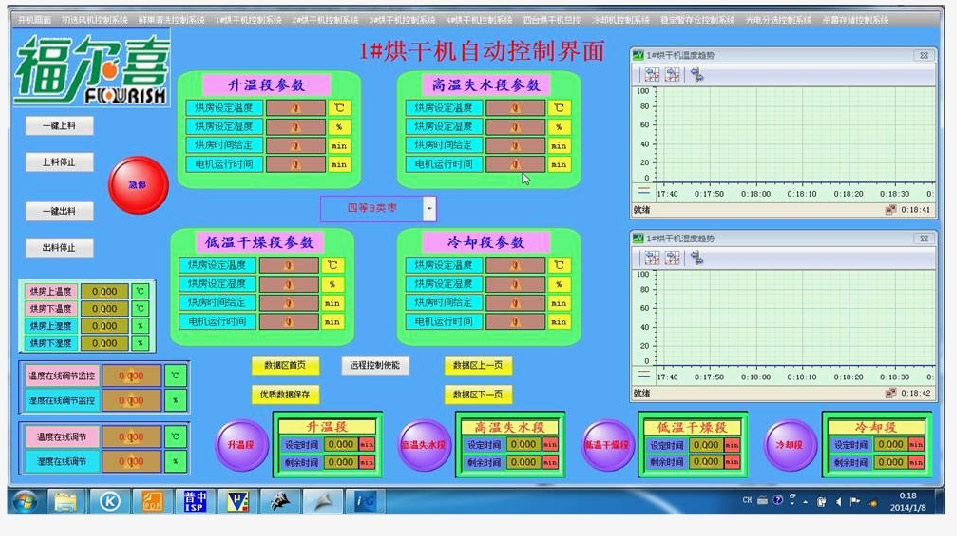Open the blue K app in taskbar
This screenshot has width=957, height=536.
tap(109, 501)
